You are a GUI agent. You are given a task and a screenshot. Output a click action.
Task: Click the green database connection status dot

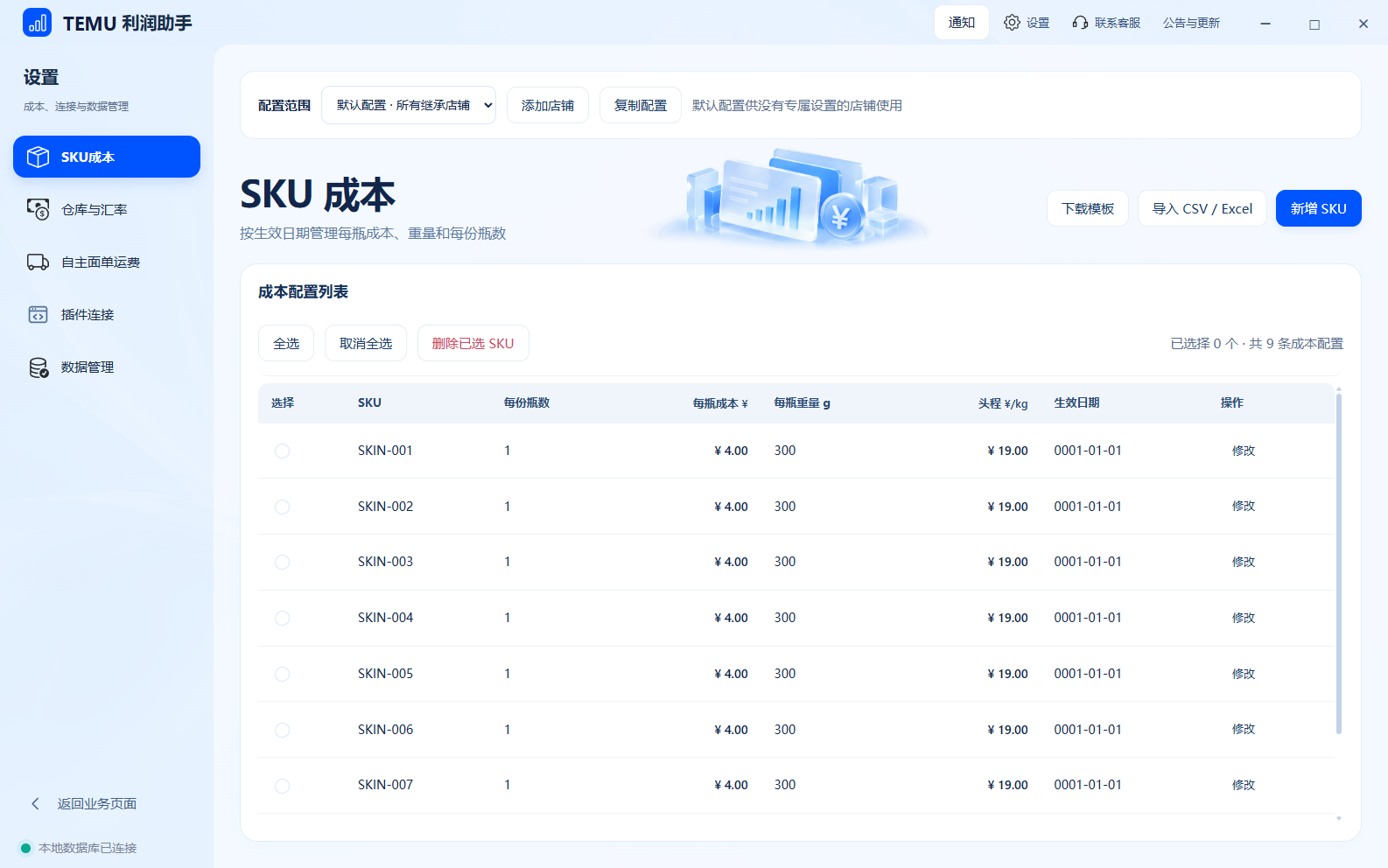click(x=25, y=848)
